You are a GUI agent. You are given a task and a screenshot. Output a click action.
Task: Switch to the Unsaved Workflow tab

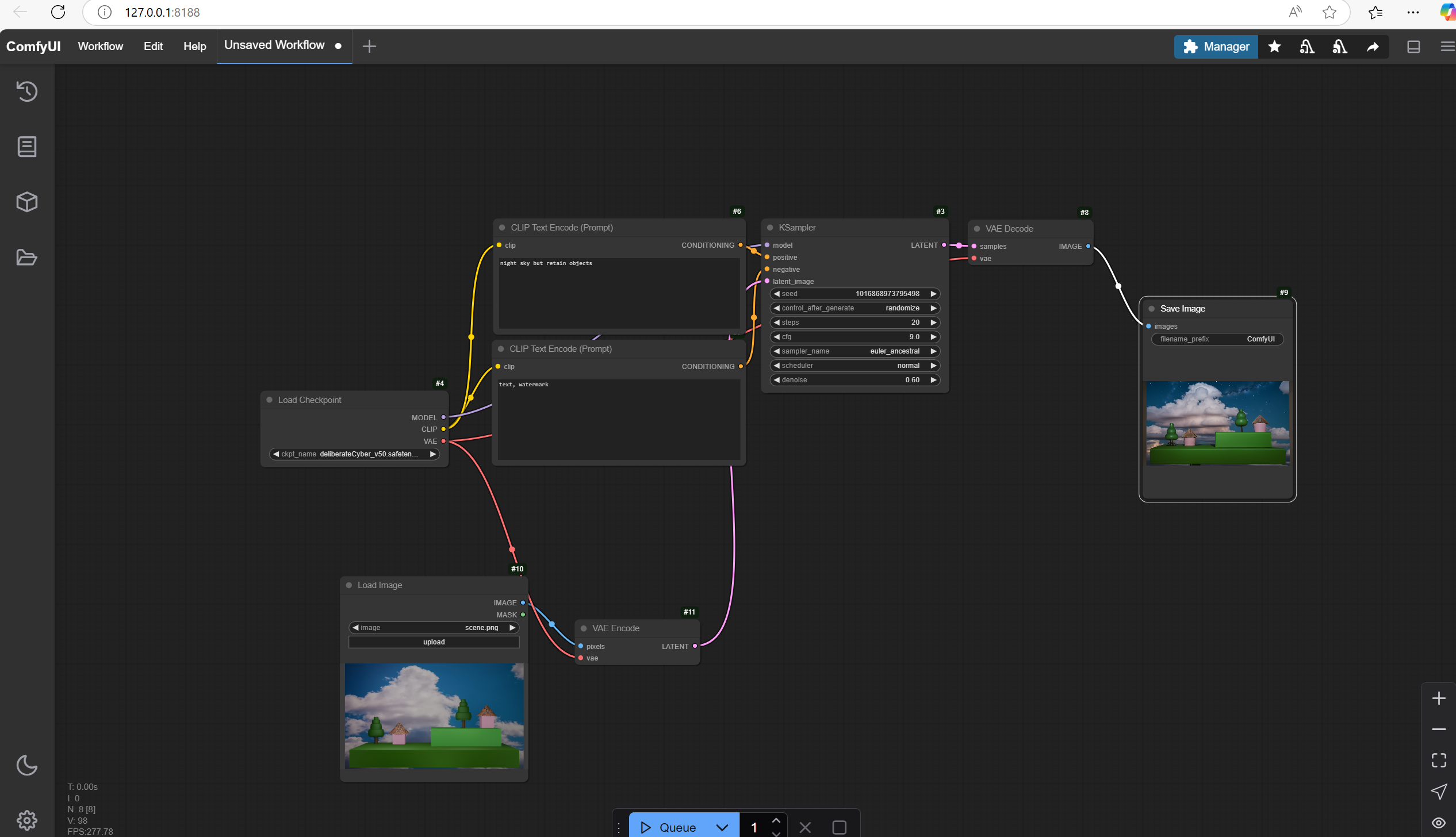click(x=274, y=45)
